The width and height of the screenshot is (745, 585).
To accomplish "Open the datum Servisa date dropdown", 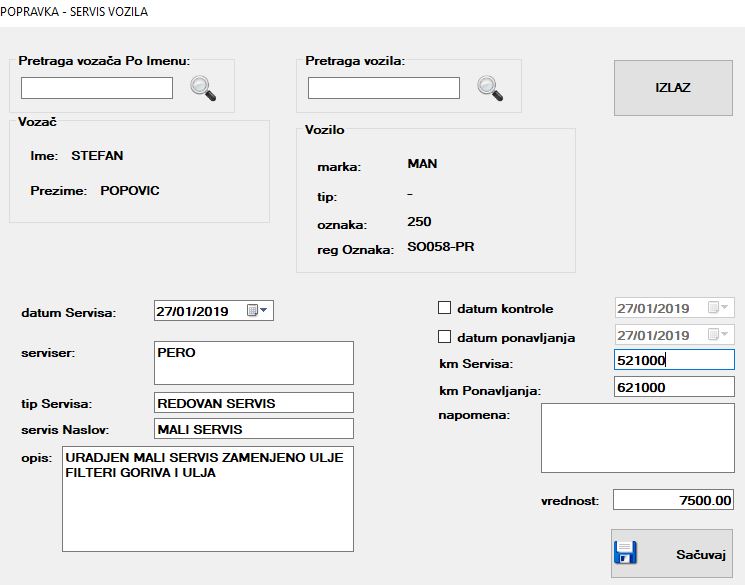I will tap(264, 311).
